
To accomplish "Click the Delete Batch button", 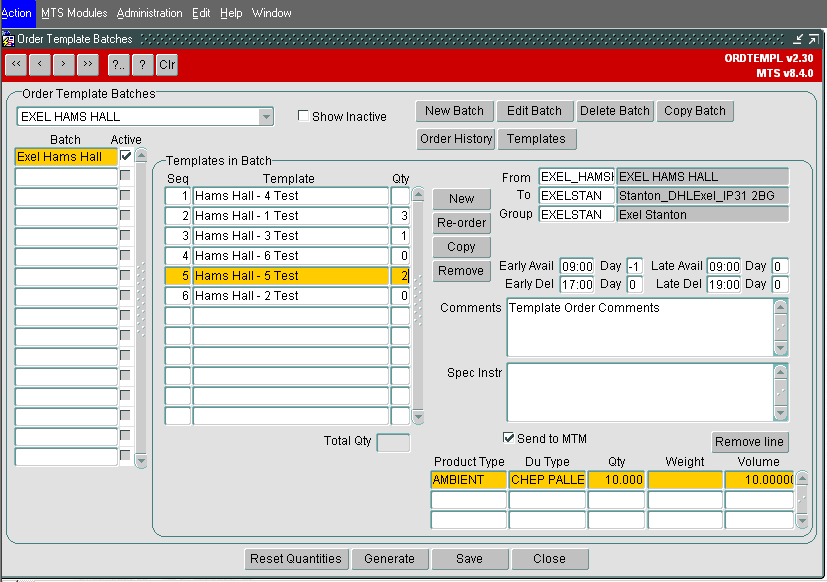I will click(615, 111).
